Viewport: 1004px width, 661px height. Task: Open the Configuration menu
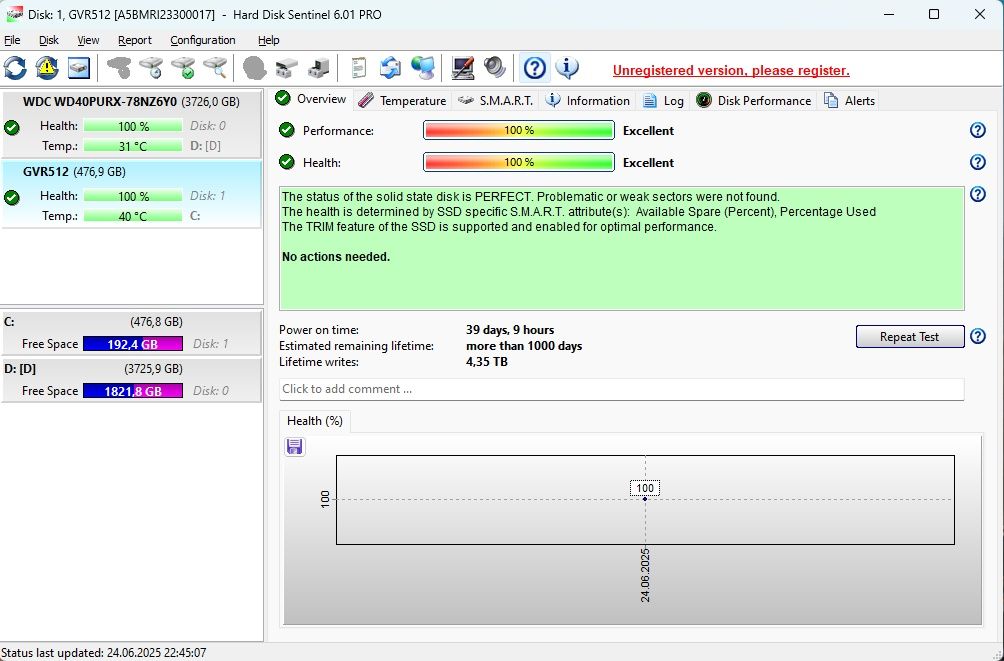point(203,40)
